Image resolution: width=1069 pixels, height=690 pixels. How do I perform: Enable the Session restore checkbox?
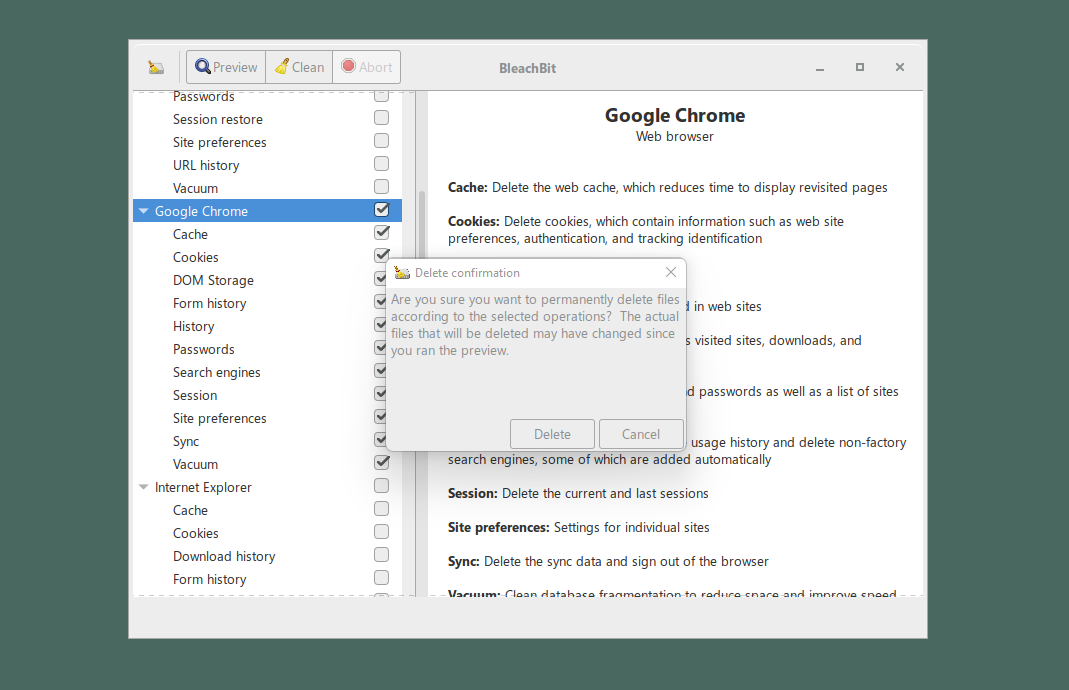click(x=382, y=118)
